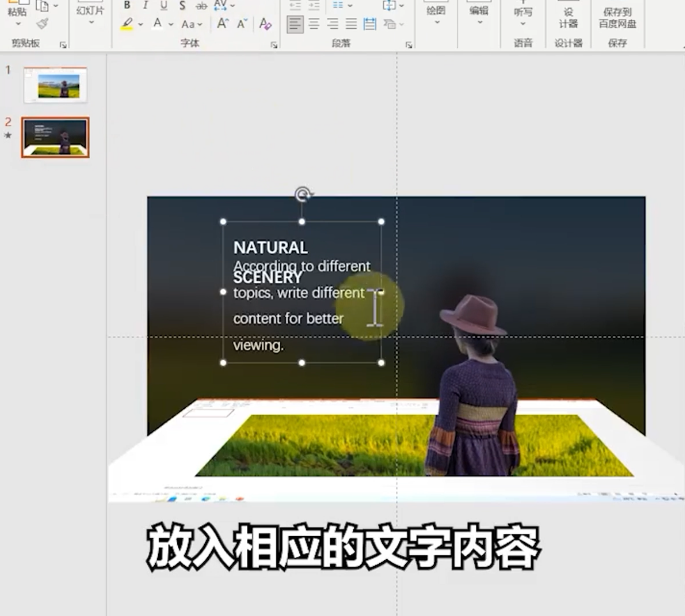Click 听写 (Dictate) button
Screen dimensions: 685x616
[523, 13]
